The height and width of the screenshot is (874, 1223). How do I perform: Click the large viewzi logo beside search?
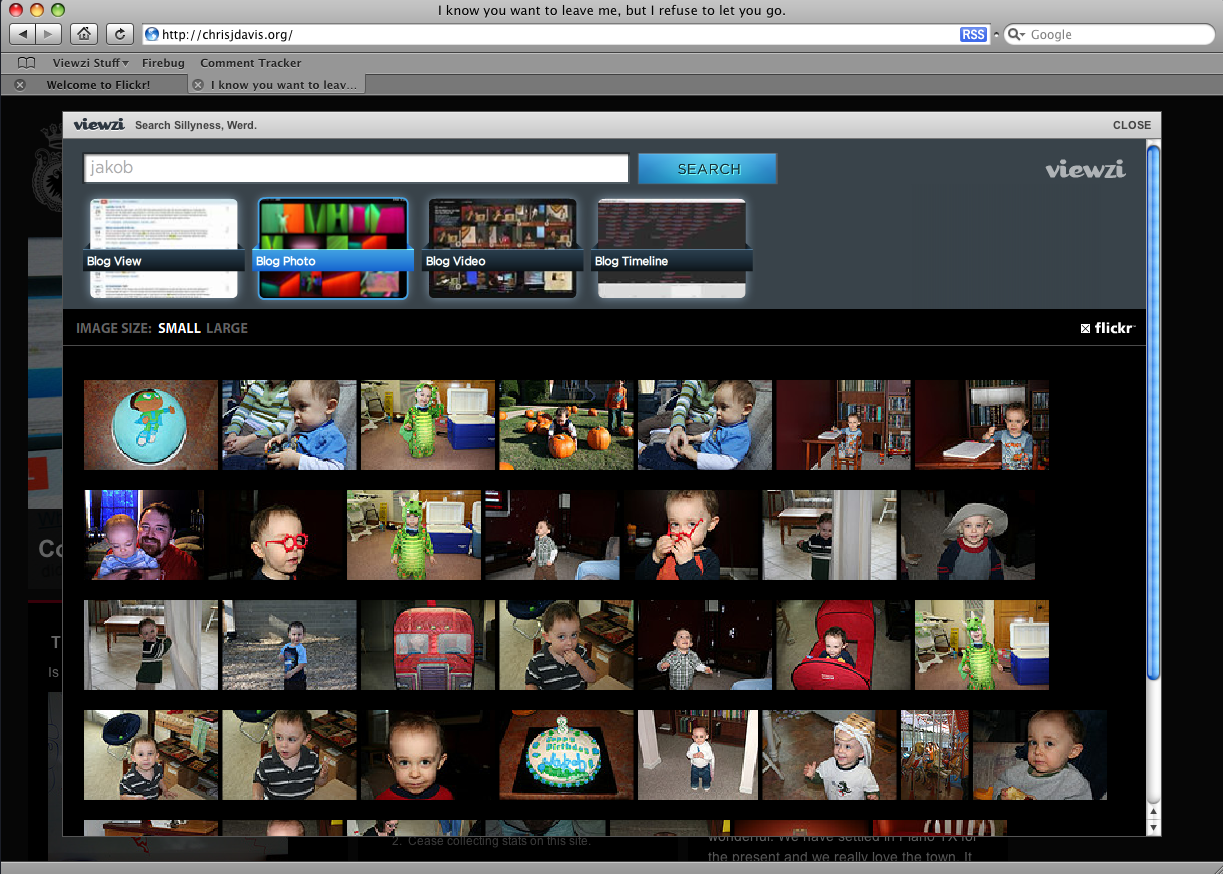(x=1085, y=169)
